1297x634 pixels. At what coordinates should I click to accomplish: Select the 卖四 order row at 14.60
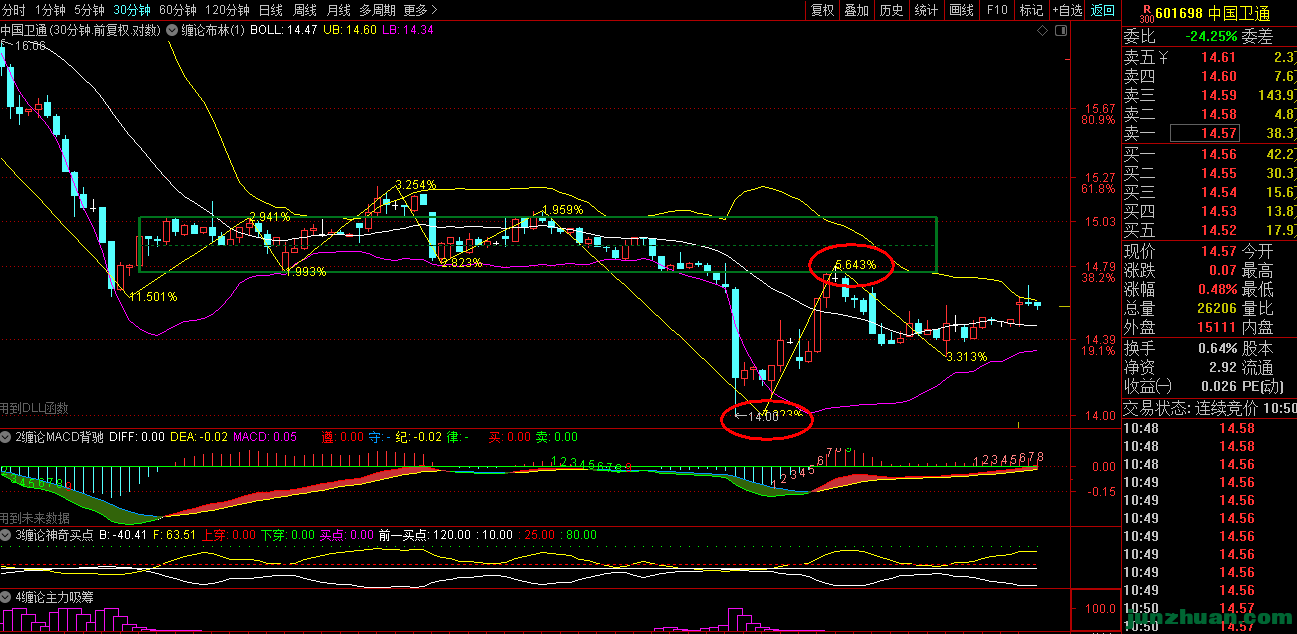click(x=1209, y=76)
